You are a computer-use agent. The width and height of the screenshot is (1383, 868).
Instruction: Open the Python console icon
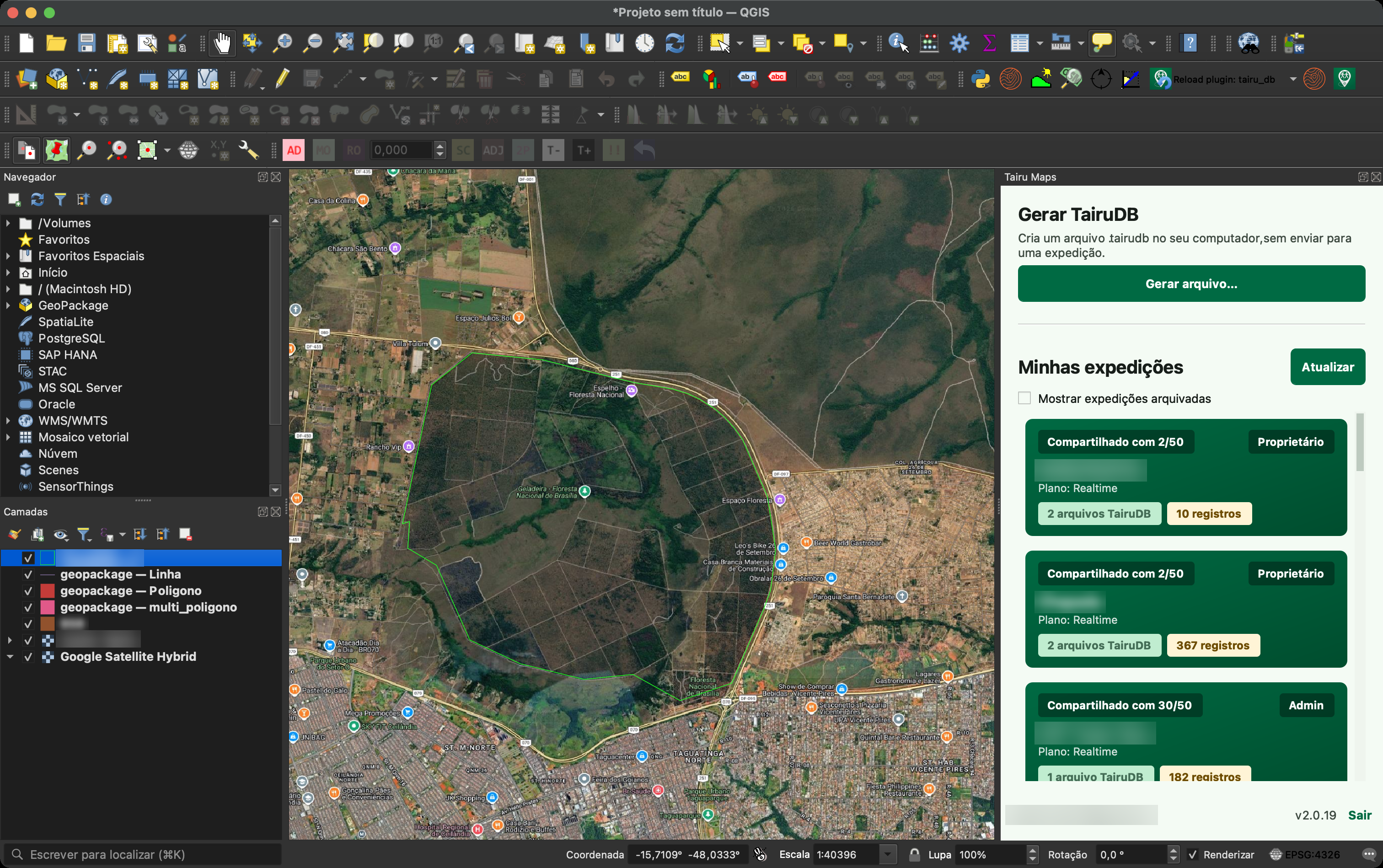980,79
